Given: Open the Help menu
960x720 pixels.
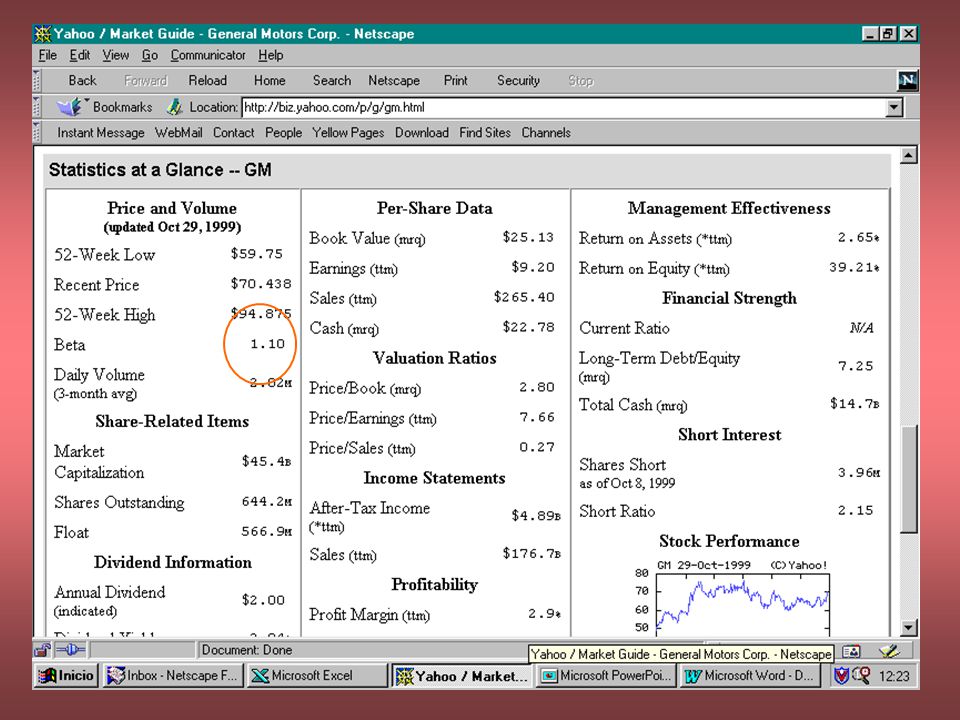Looking at the screenshot, I should coord(271,55).
